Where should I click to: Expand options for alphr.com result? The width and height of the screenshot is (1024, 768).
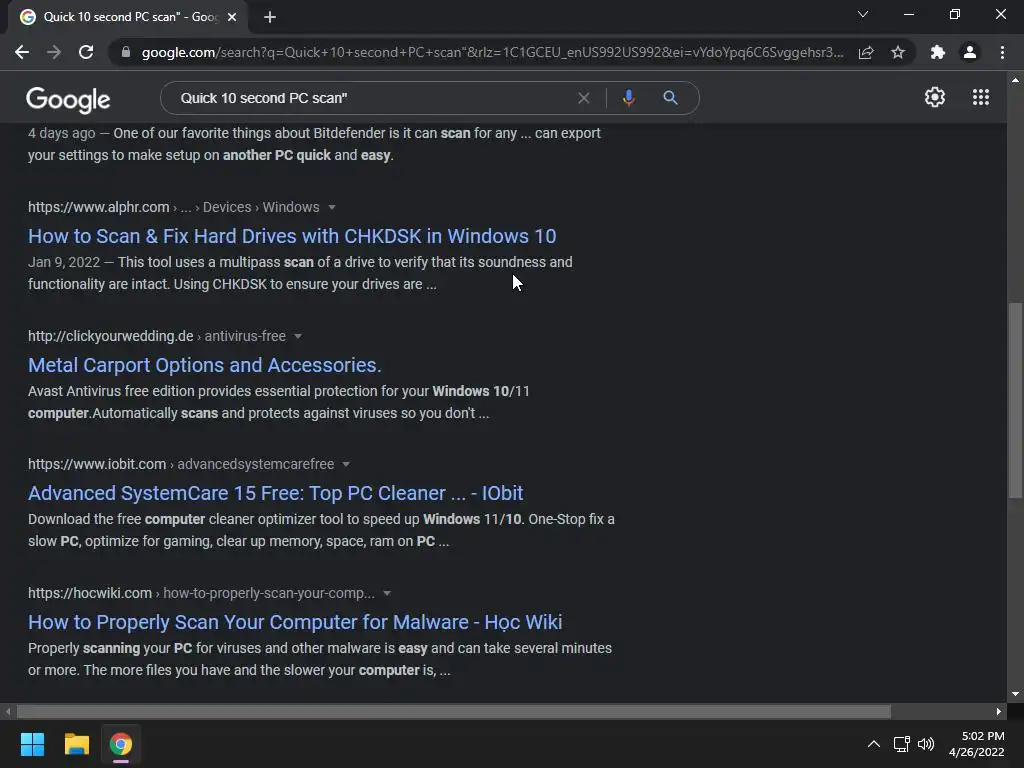pyautogui.click(x=332, y=207)
